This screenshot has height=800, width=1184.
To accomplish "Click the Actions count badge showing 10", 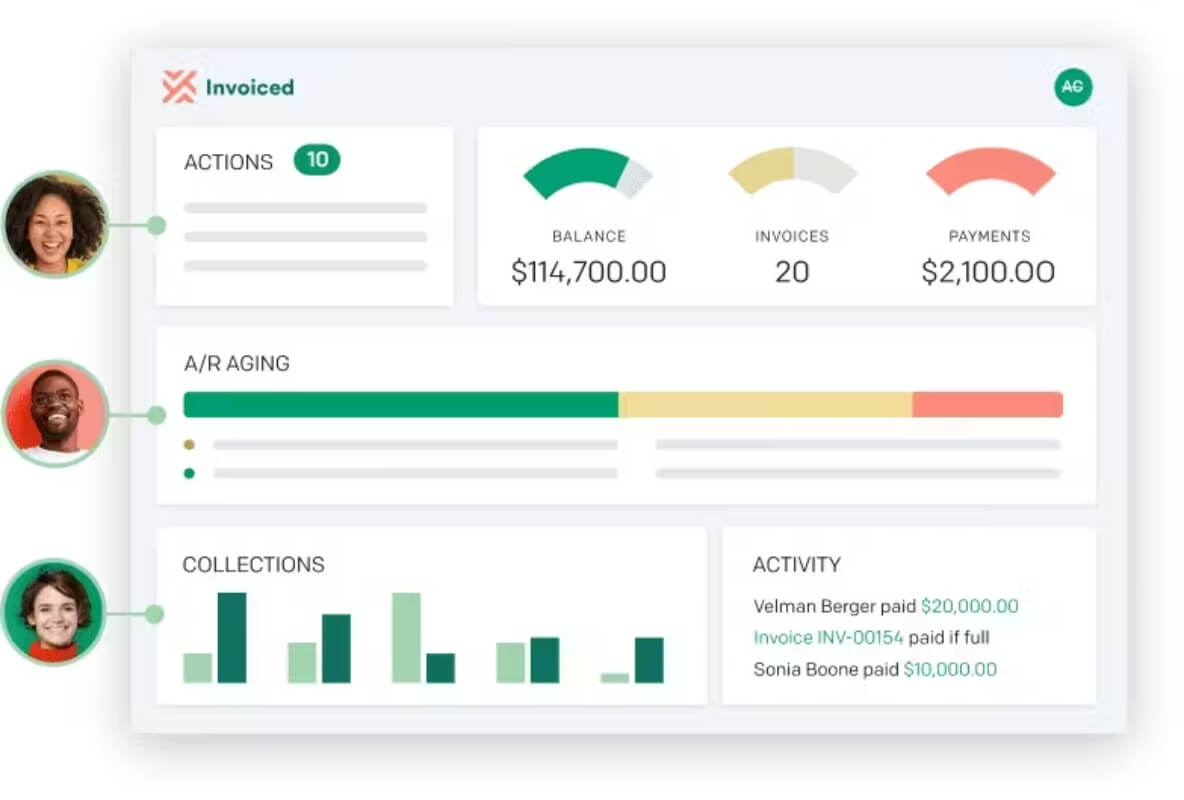I will click(x=317, y=160).
